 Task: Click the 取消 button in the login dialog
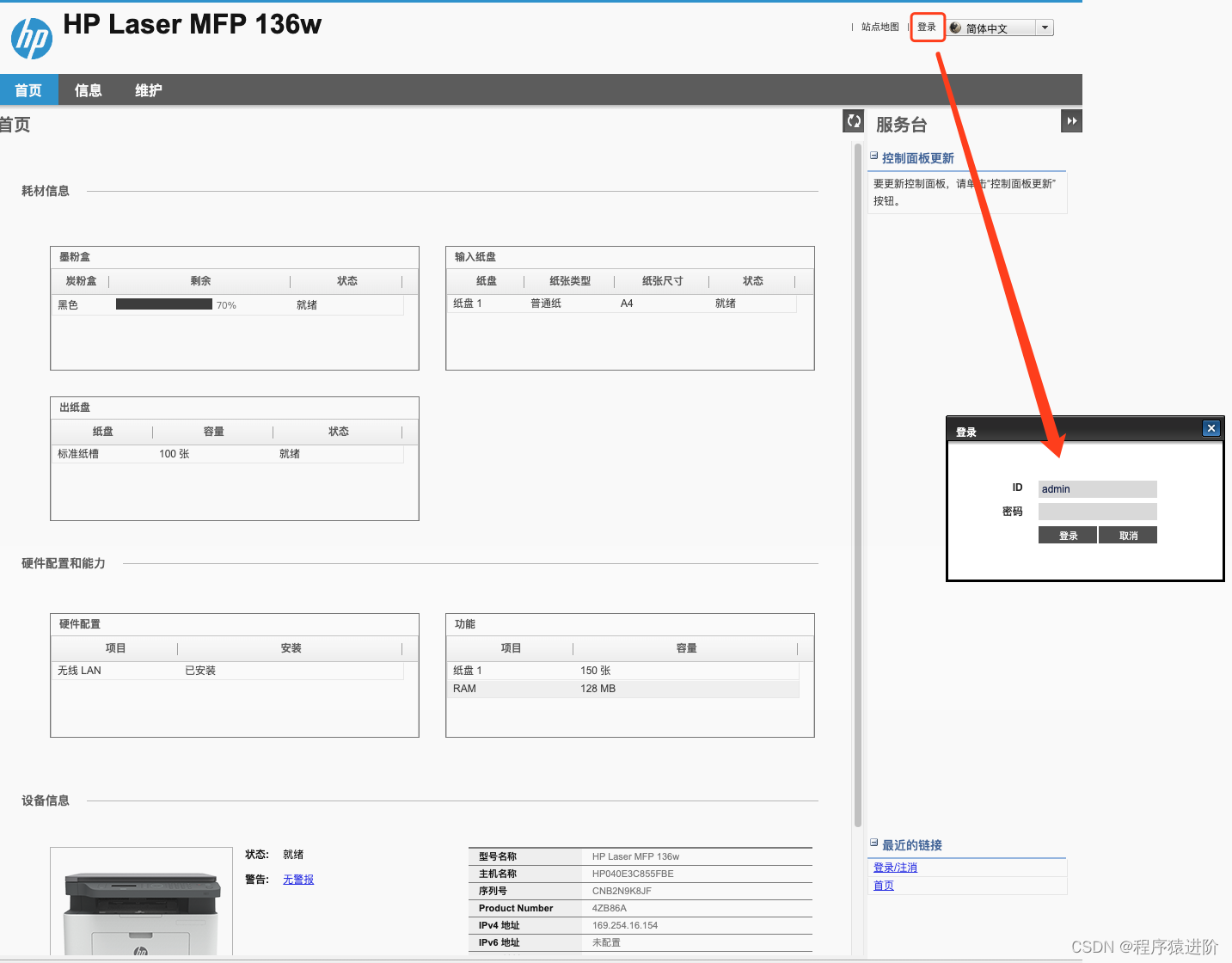(x=1128, y=536)
